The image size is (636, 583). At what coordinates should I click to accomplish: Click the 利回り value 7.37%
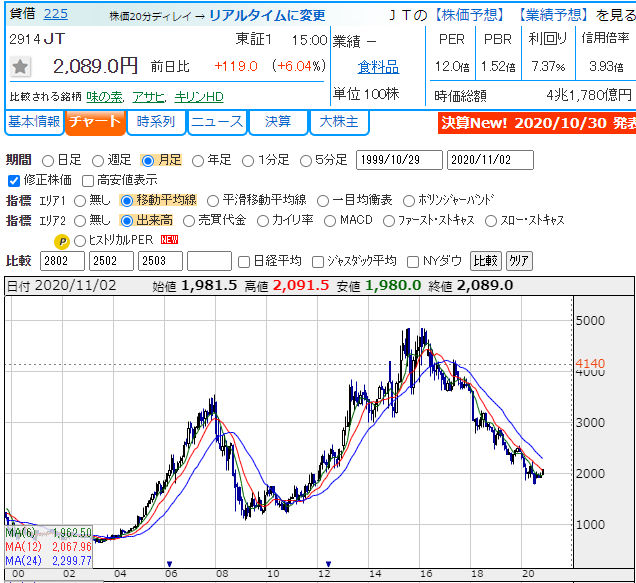coord(548,67)
